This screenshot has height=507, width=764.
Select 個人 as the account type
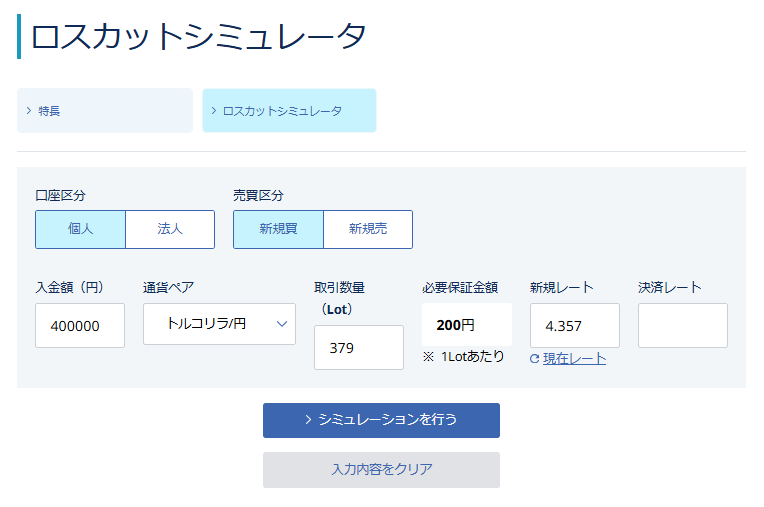pos(80,229)
